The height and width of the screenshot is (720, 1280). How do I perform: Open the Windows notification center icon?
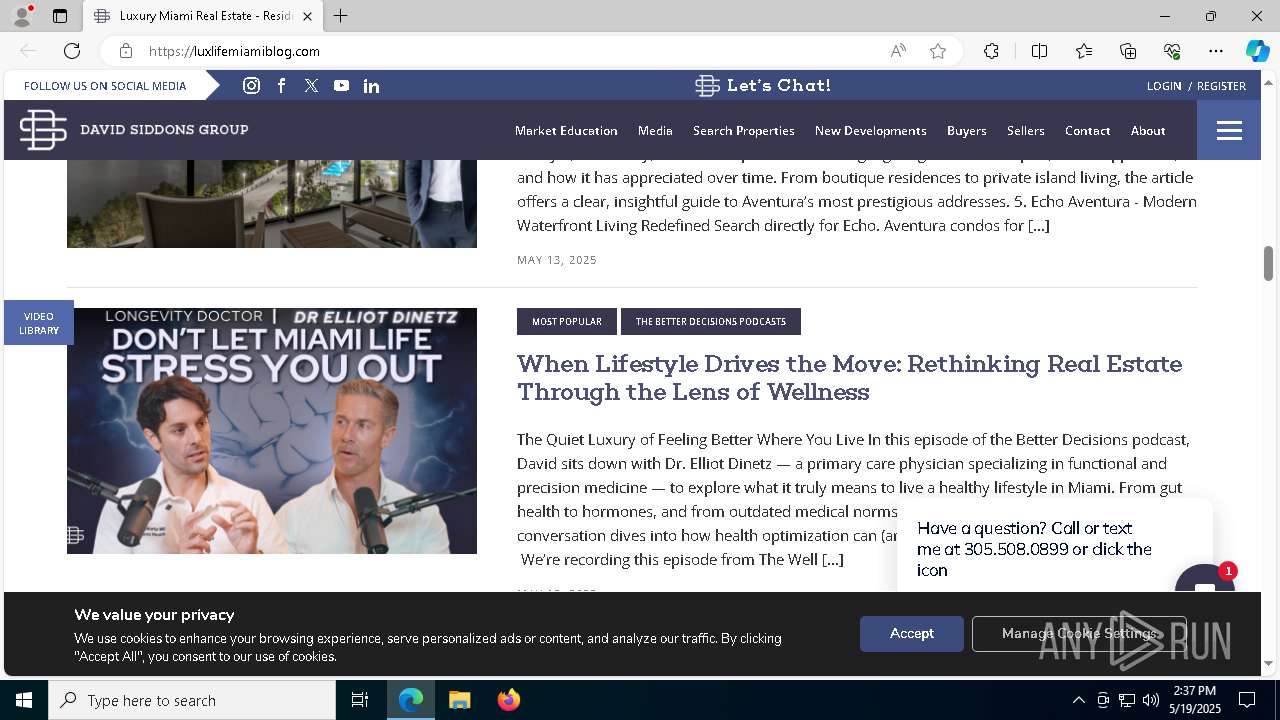[1247, 700]
